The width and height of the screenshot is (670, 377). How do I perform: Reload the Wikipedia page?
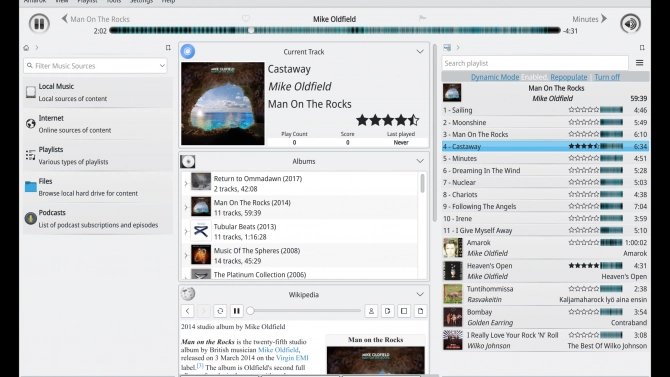(220, 311)
